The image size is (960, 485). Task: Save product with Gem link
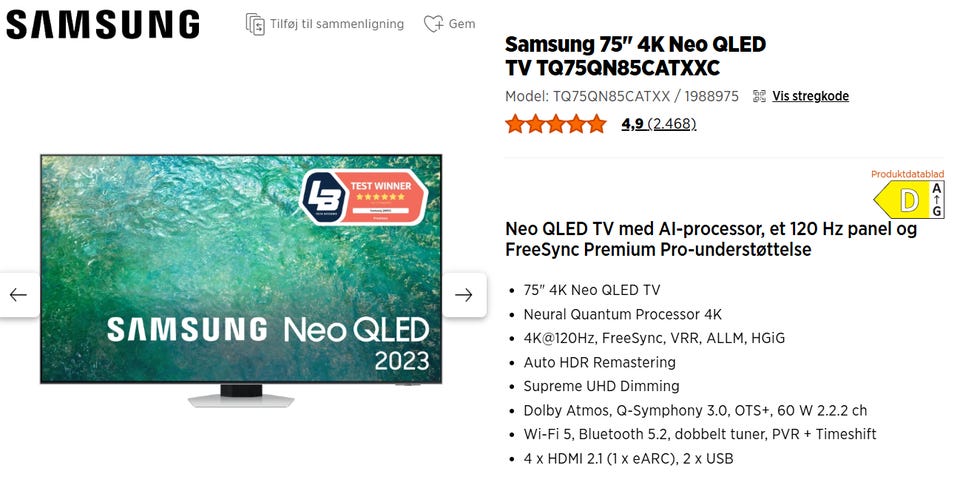click(462, 24)
